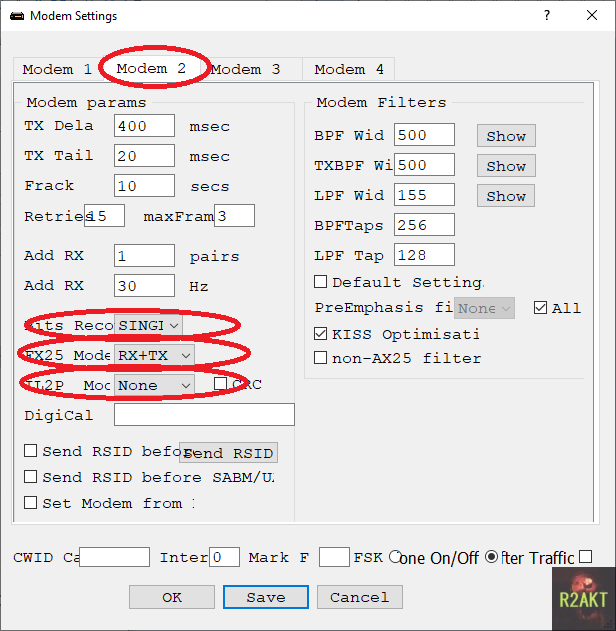The image size is (616, 631).
Task: Uncheck the PreEmphasis All checkbox
Action: [x=540, y=307]
